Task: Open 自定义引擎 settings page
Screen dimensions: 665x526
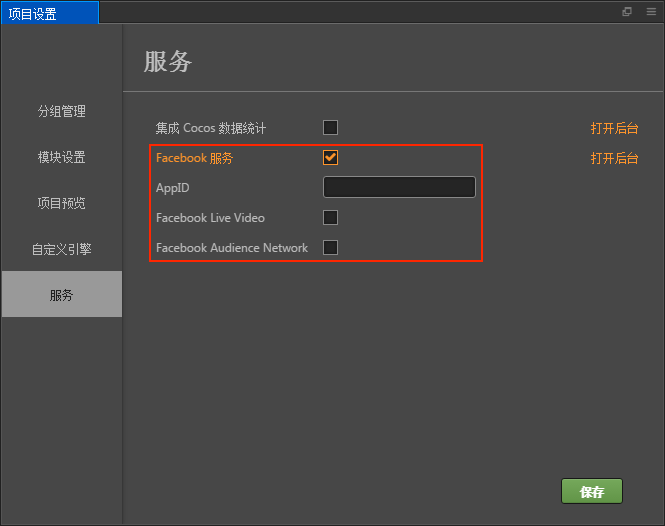Action: 62,249
